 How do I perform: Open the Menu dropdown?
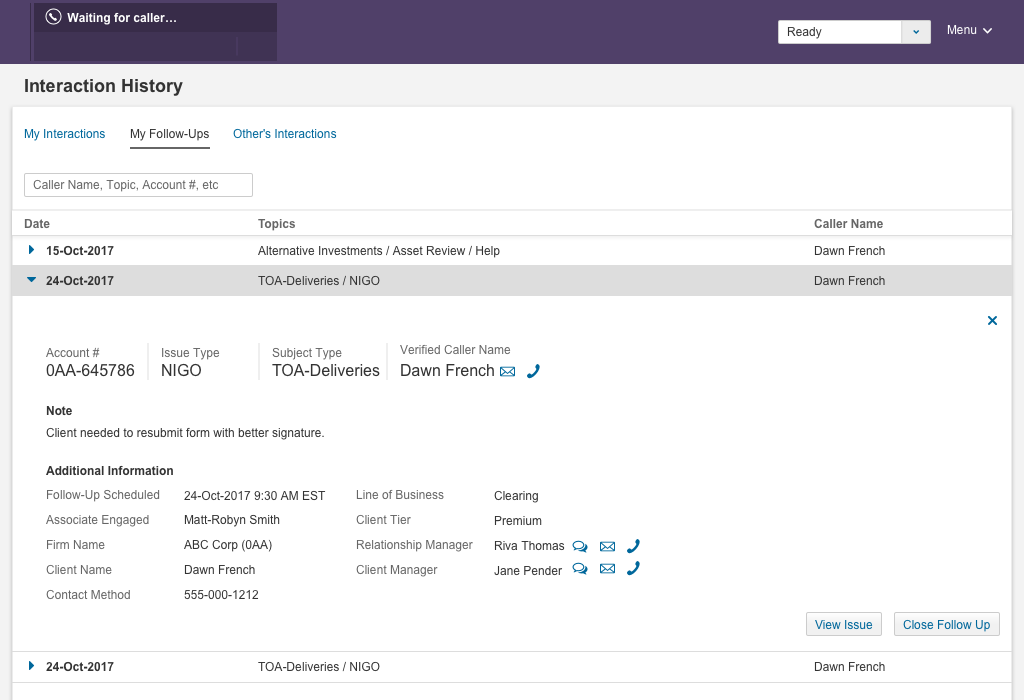pyautogui.click(x=969, y=30)
